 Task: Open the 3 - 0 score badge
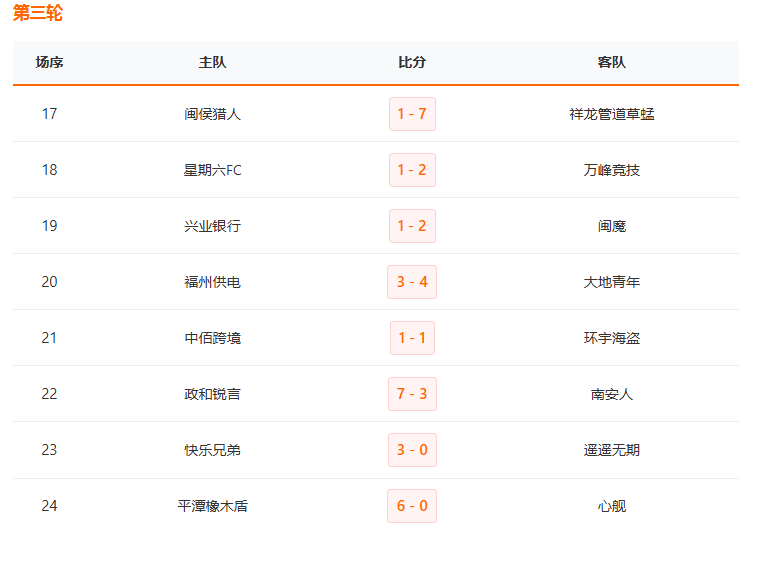(412, 450)
